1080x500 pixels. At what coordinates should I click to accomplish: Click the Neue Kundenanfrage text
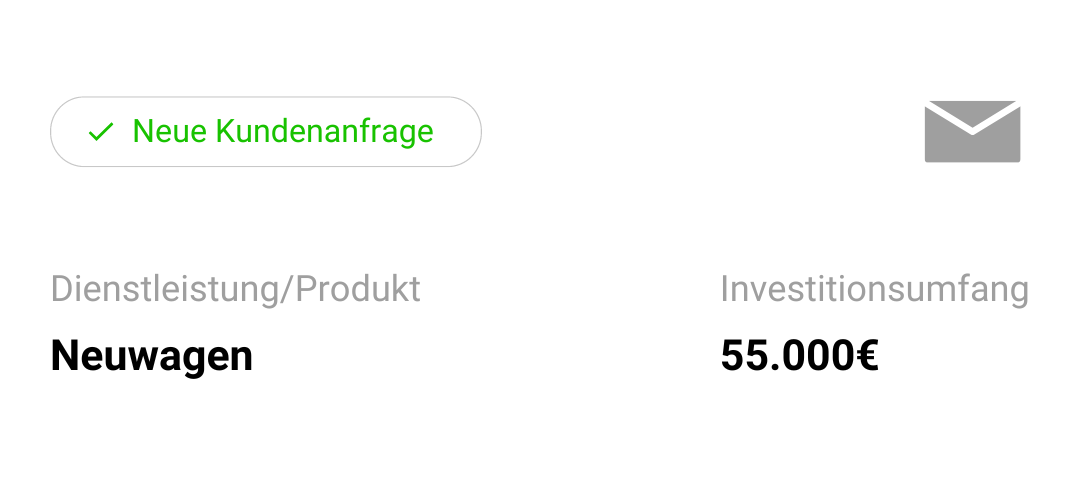point(283,131)
